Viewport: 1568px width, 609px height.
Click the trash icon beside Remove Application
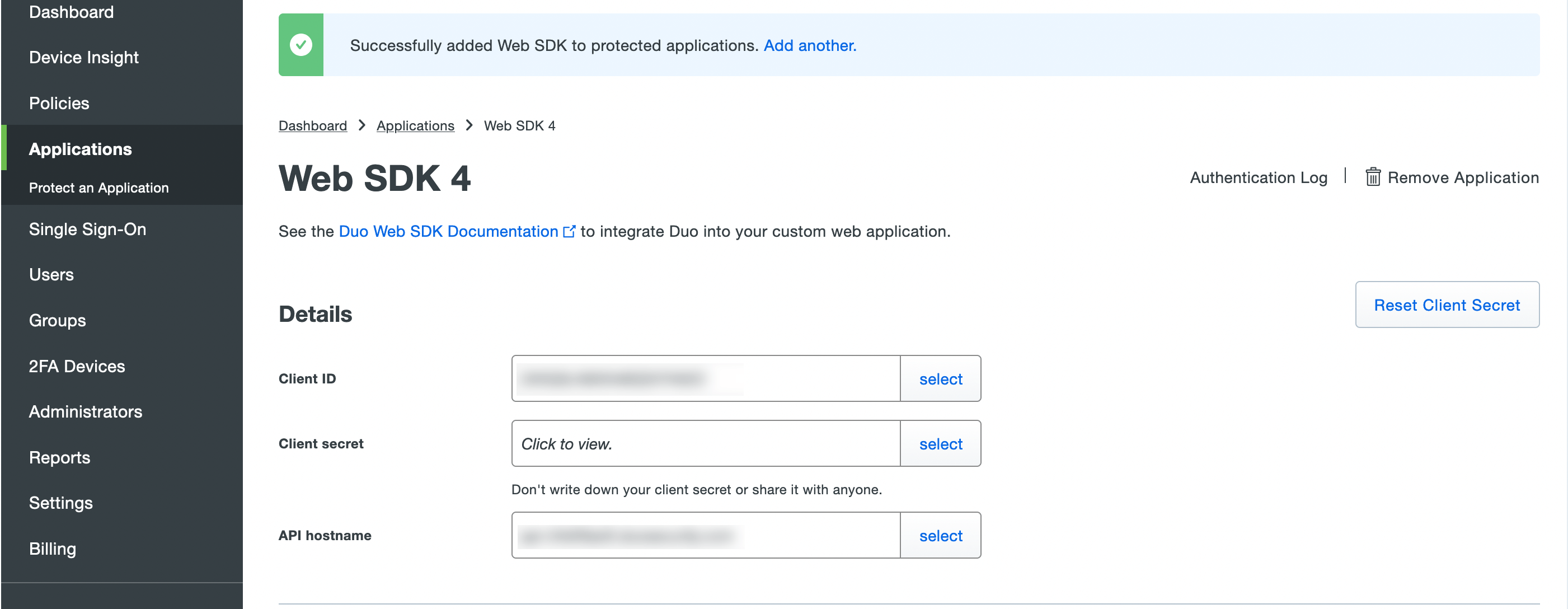[1373, 177]
